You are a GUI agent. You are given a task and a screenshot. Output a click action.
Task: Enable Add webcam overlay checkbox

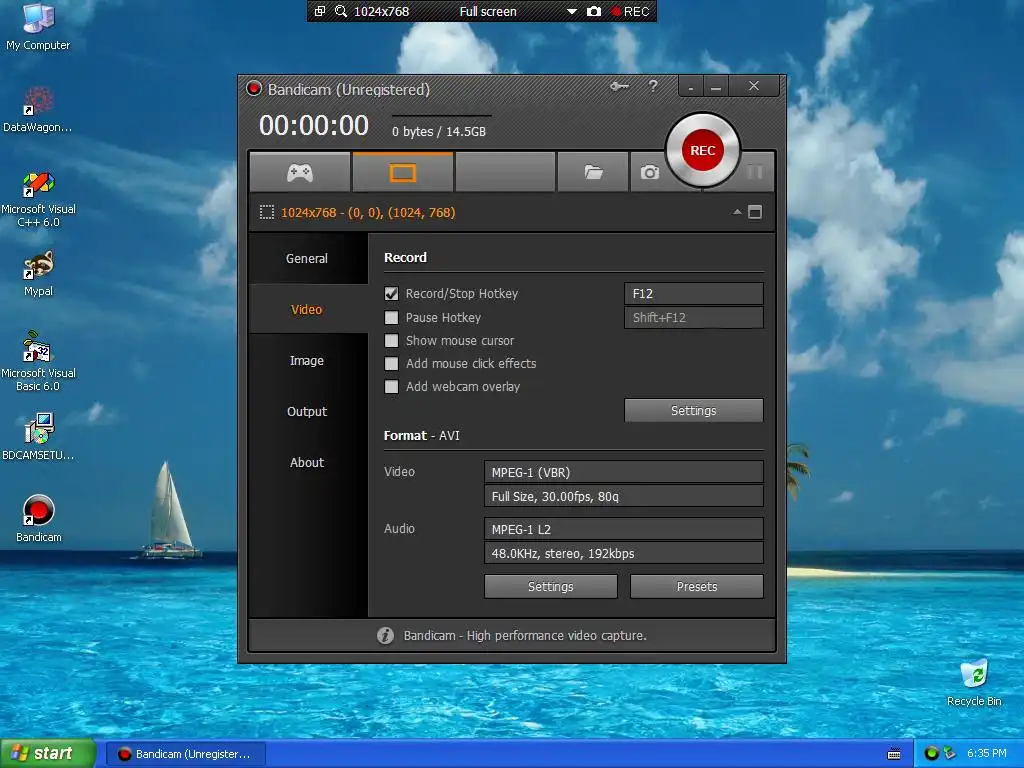[x=391, y=387]
